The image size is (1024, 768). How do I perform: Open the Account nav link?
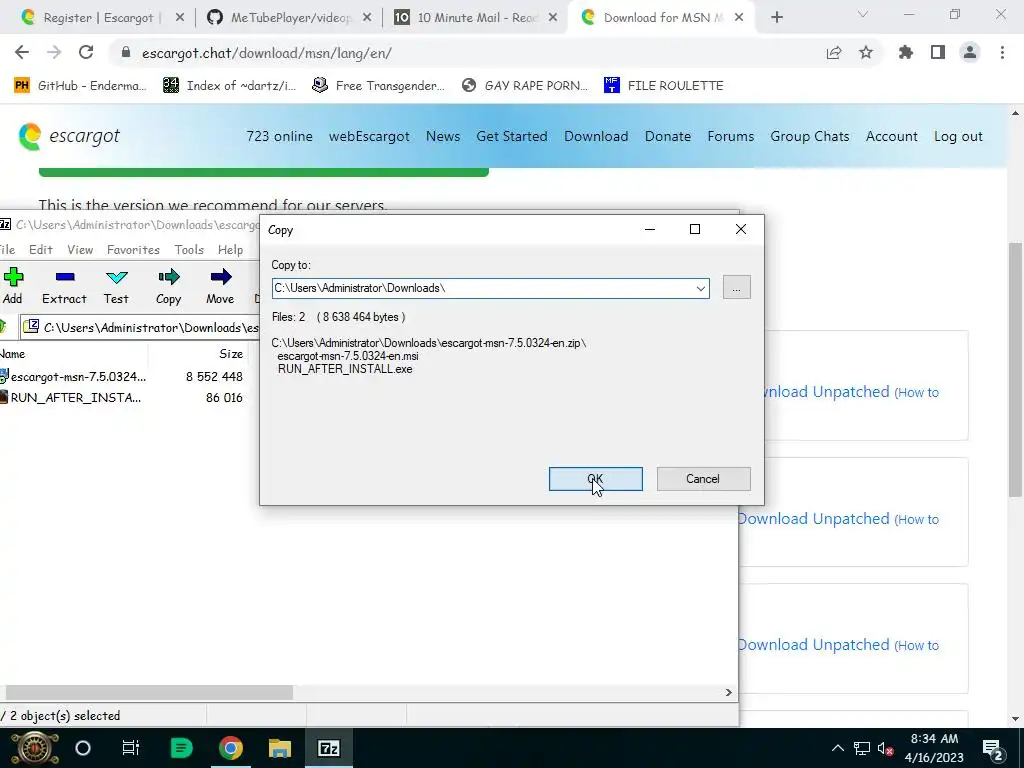(891, 136)
